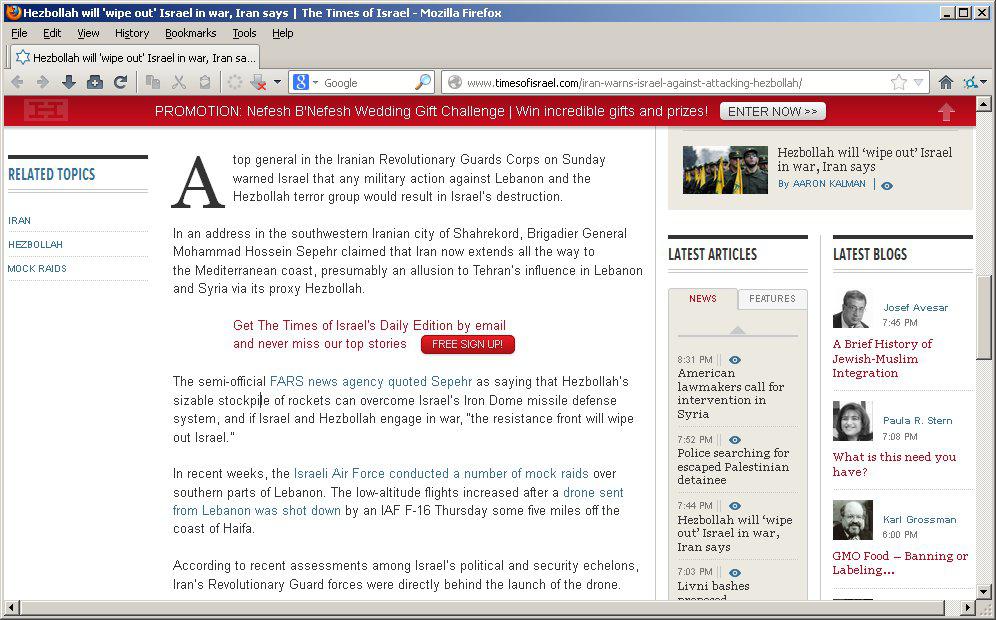Viewport: 996px width, 620px height.
Task: Click eye icon next to 7:44 PM
Action: coord(735,506)
